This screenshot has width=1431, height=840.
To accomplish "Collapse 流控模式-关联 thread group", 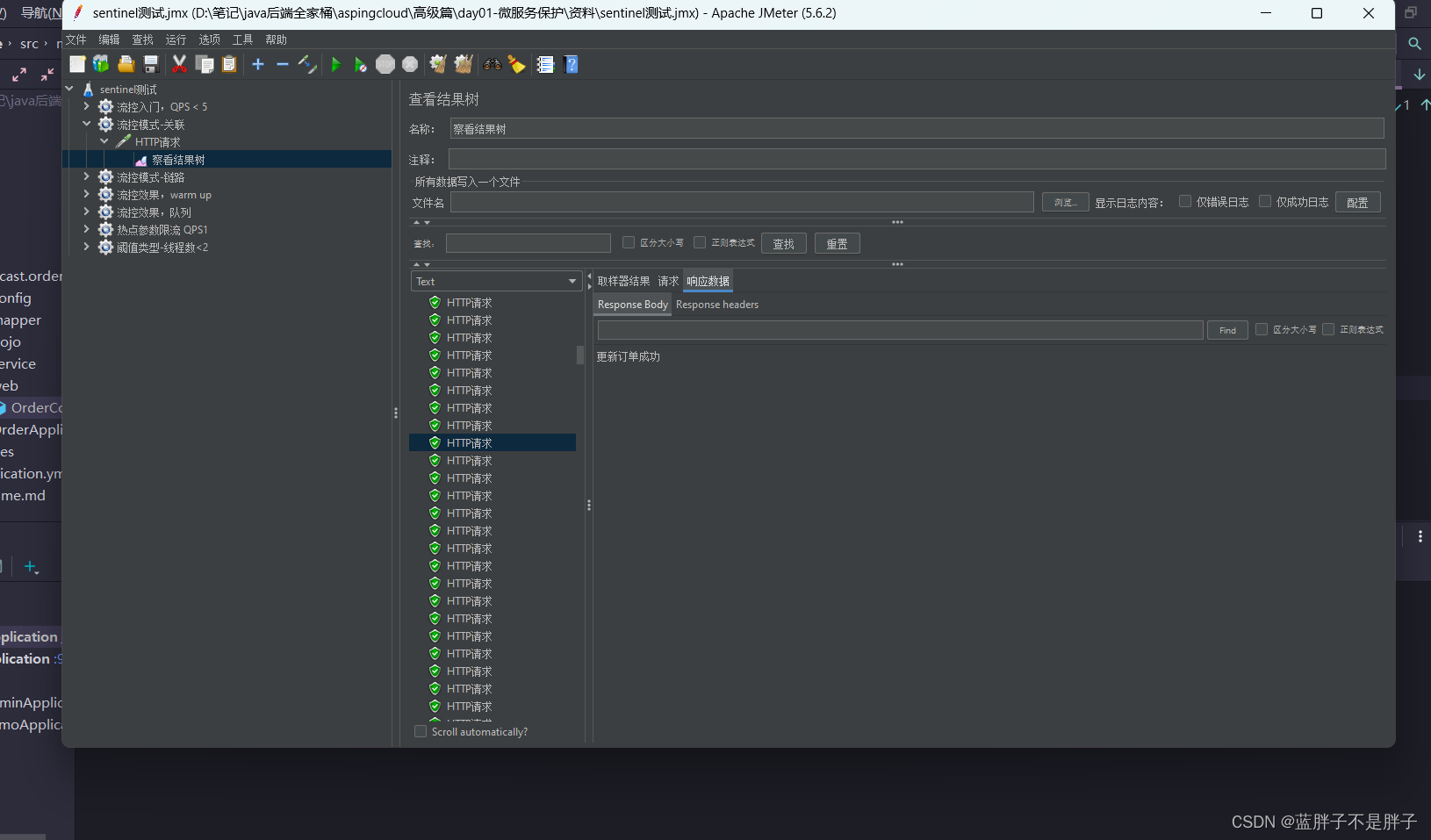I will [x=86, y=124].
